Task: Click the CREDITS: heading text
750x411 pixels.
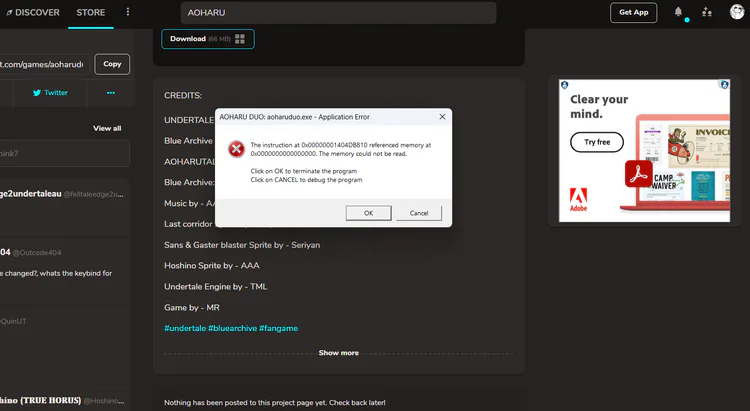Action: (183, 96)
